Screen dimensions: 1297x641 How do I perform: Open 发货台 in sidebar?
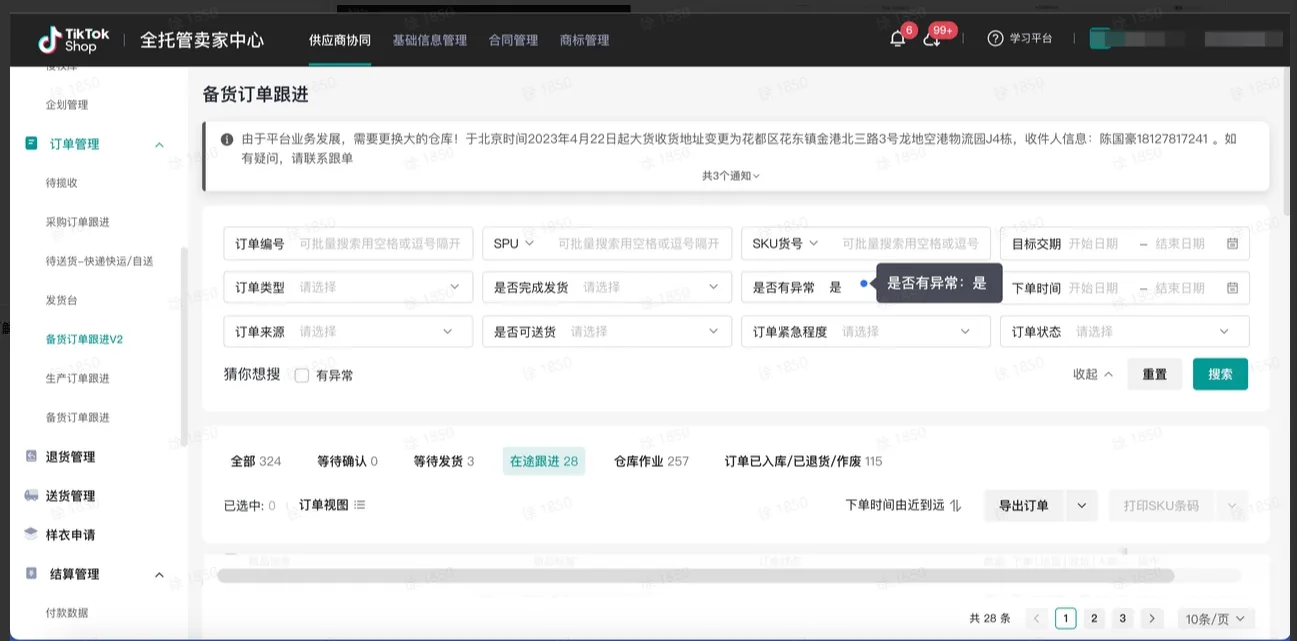tap(61, 300)
